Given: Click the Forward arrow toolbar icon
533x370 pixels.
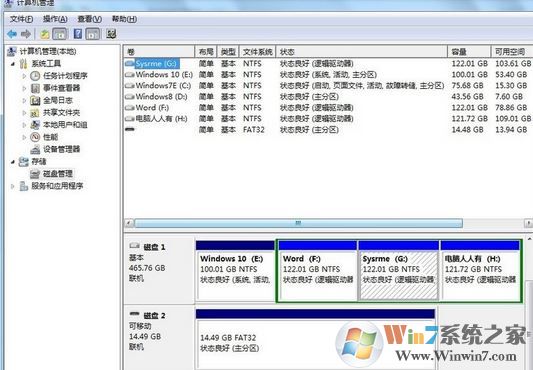Looking at the screenshot, I should [x=26, y=34].
